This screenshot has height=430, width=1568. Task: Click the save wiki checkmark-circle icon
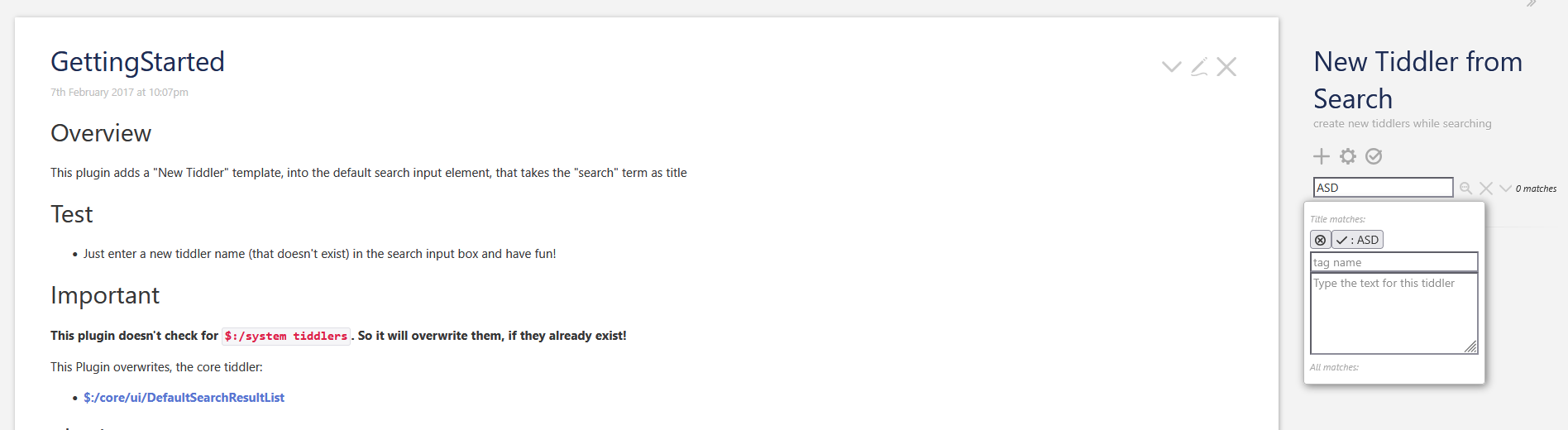pyautogui.click(x=1374, y=156)
